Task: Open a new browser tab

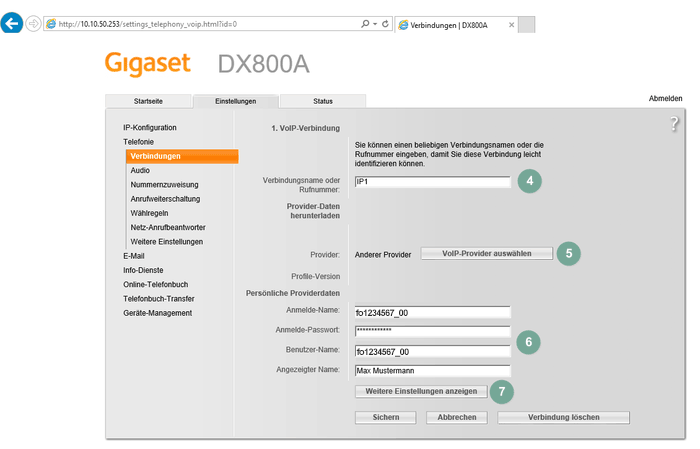Action: tap(526, 25)
